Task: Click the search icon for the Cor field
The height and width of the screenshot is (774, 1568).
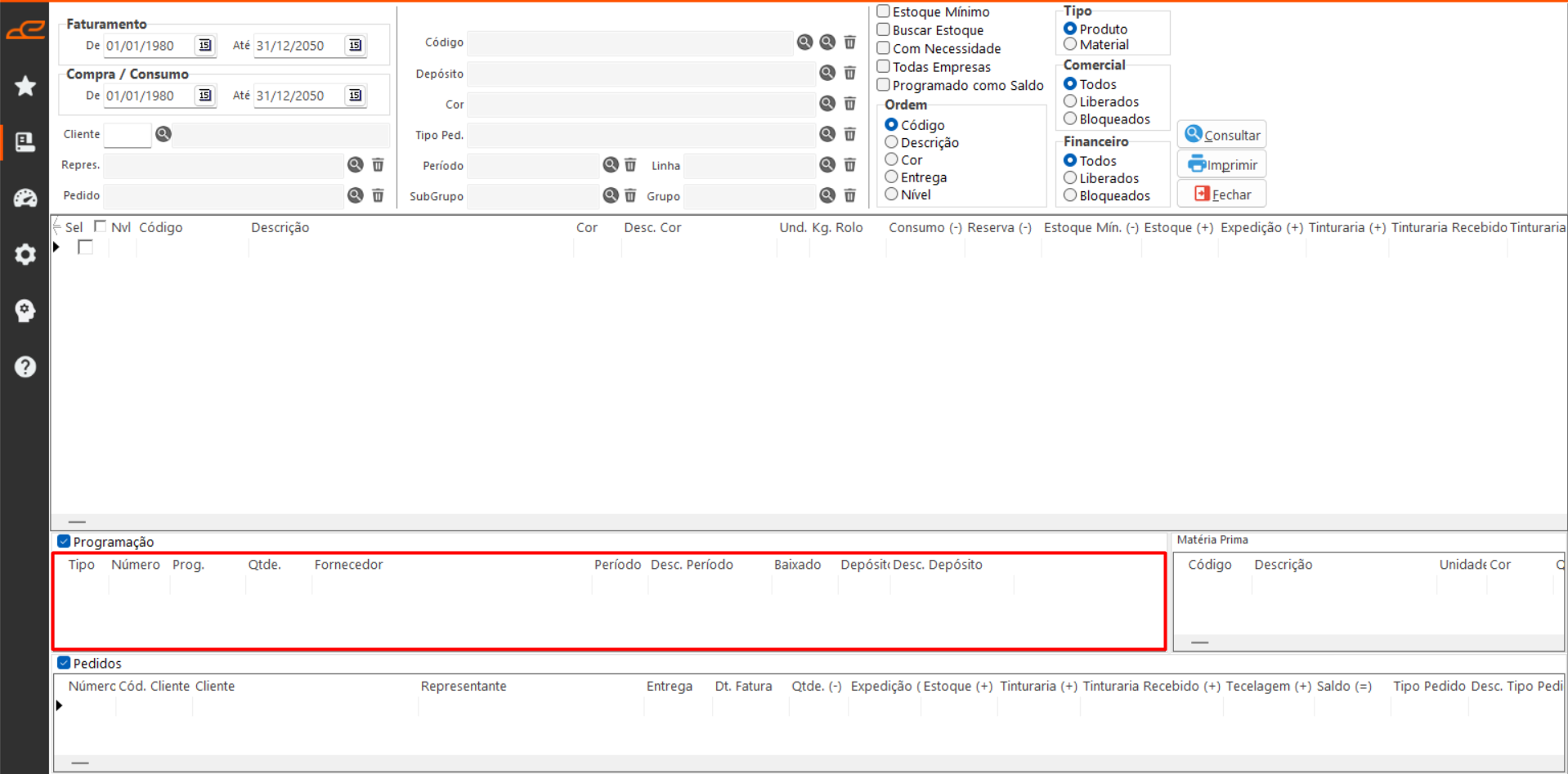Action: 827,104
